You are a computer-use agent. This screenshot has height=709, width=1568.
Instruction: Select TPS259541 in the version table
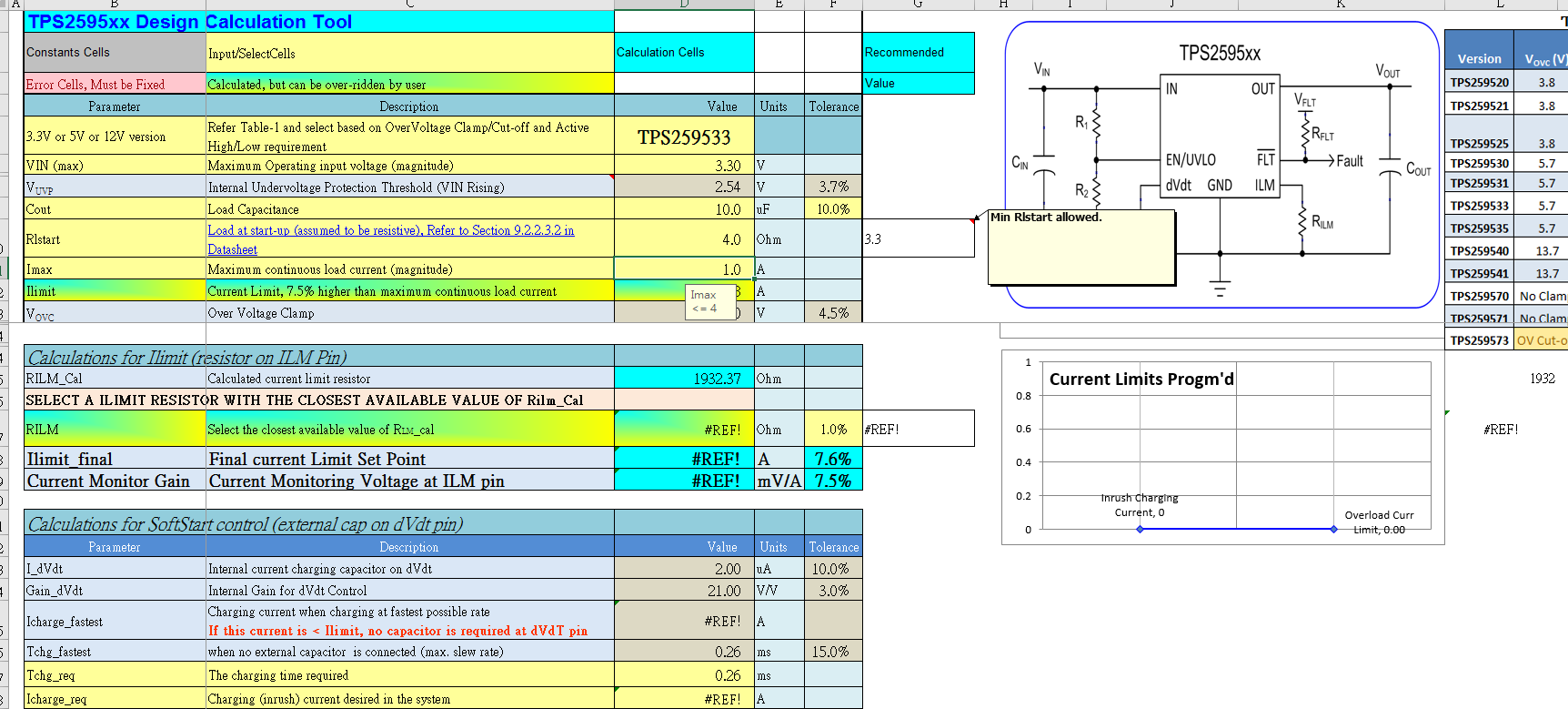(1479, 273)
